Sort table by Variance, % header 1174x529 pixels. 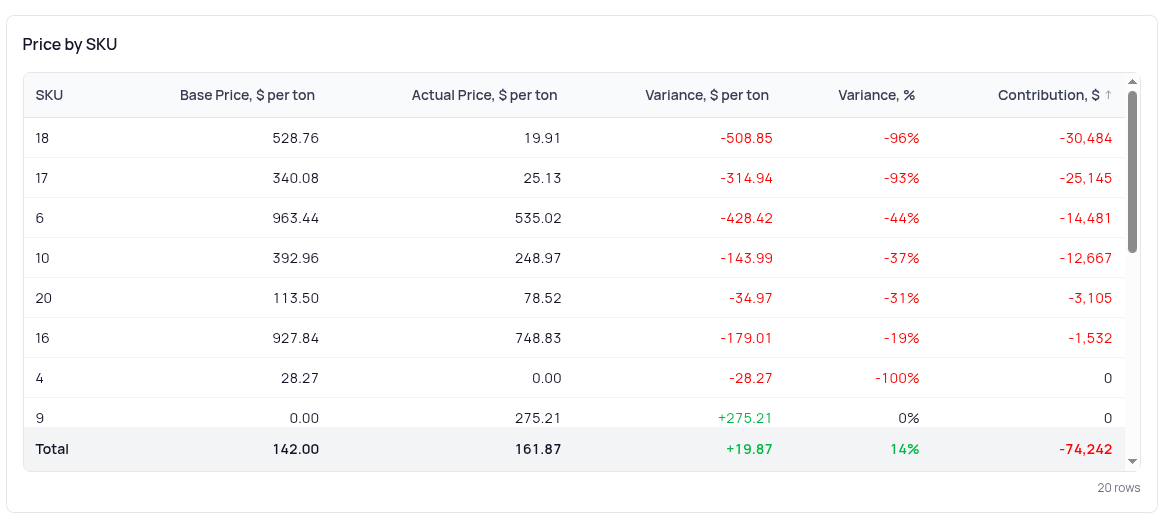(x=876, y=95)
